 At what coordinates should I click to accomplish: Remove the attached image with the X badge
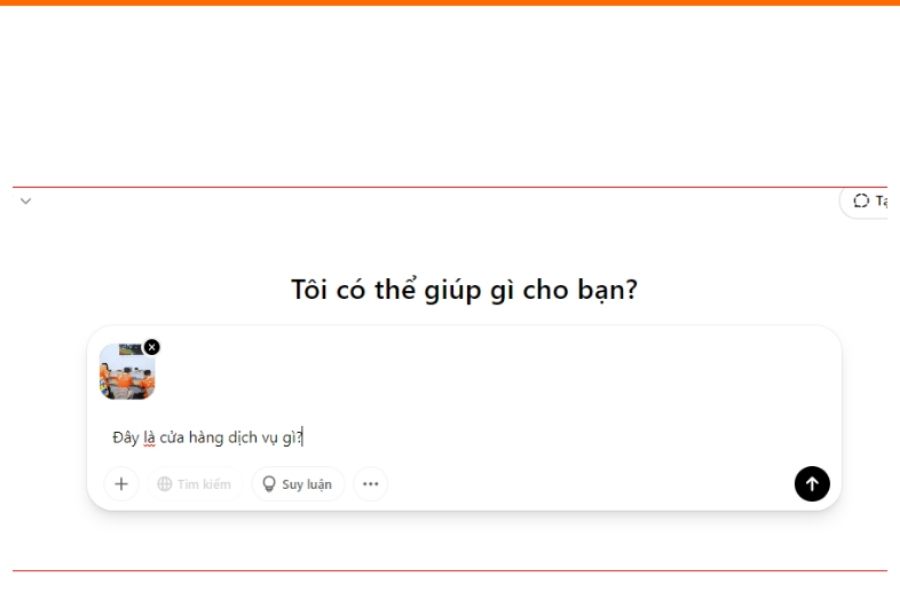[x=152, y=347]
